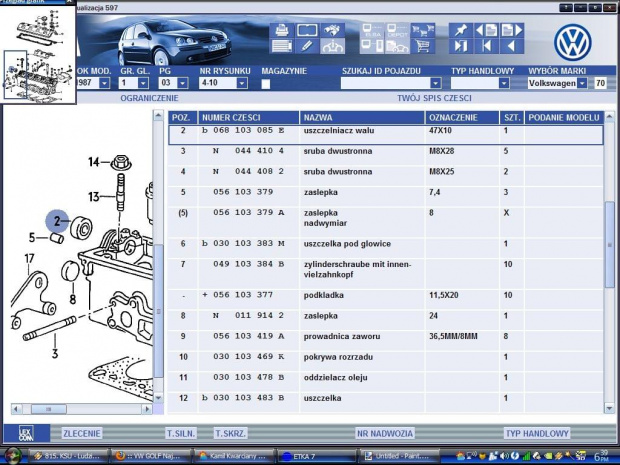Open the TYP HANDLOWY dropdown at top
This screenshot has height=465, width=620.
point(504,83)
